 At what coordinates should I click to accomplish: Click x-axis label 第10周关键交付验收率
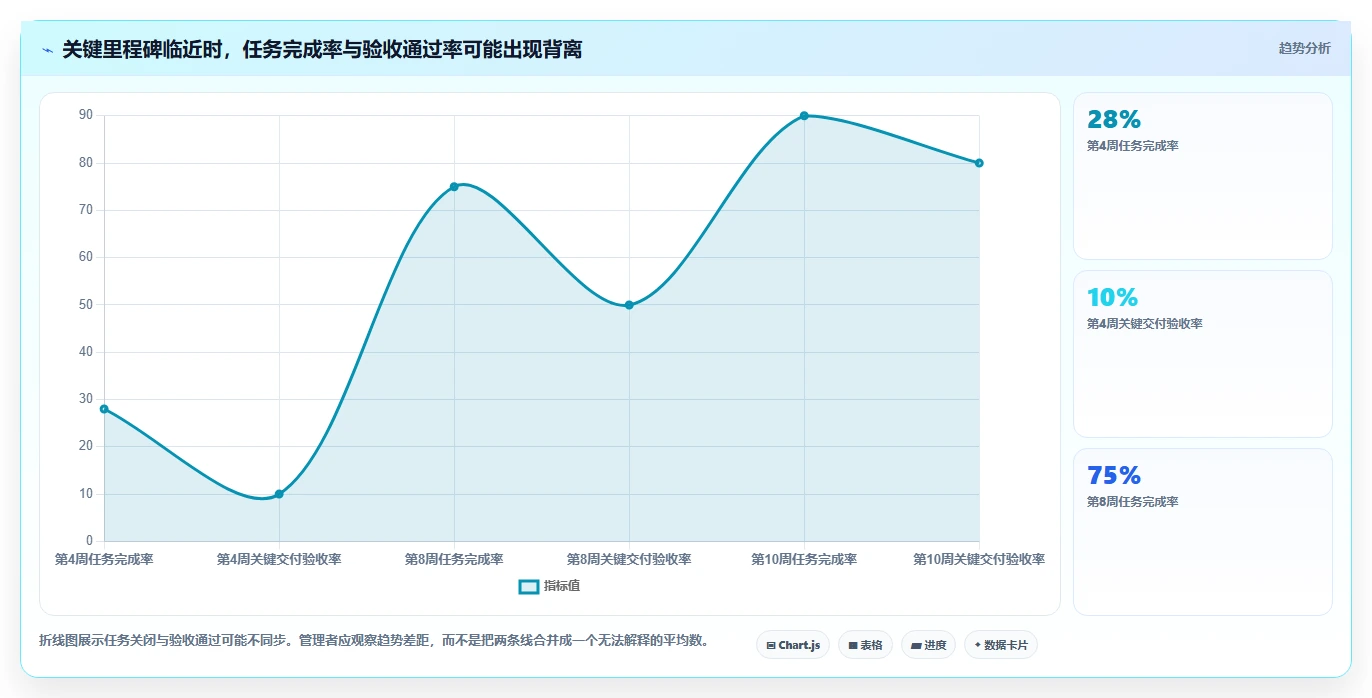(x=979, y=560)
